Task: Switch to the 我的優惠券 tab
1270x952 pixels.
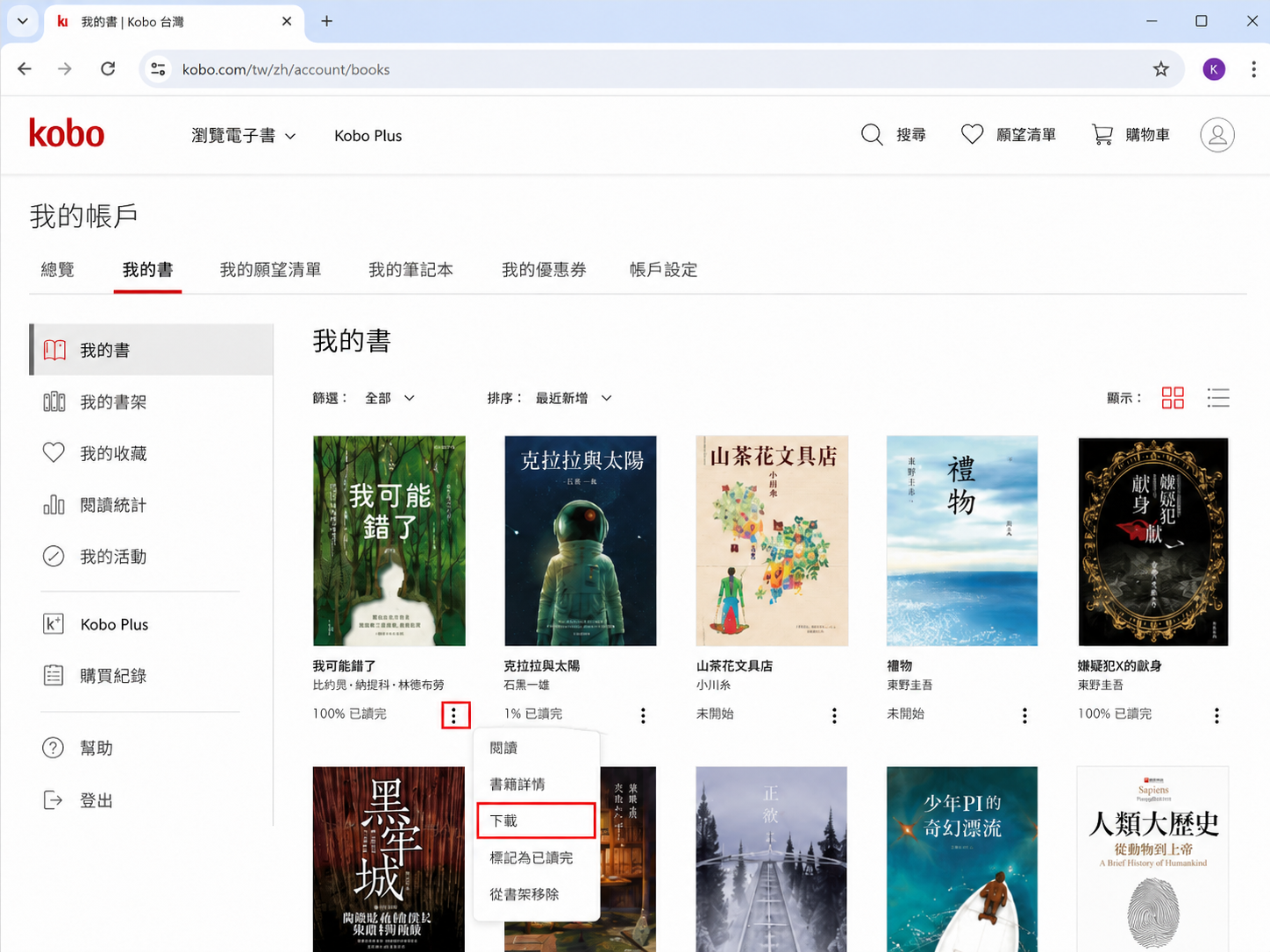Action: coord(544,269)
